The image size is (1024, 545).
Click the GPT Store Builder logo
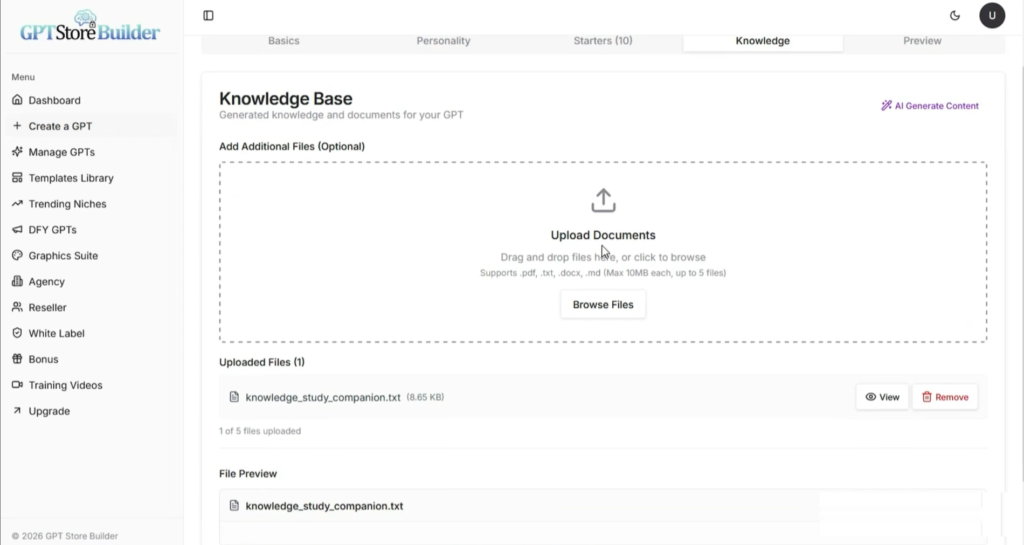click(90, 27)
